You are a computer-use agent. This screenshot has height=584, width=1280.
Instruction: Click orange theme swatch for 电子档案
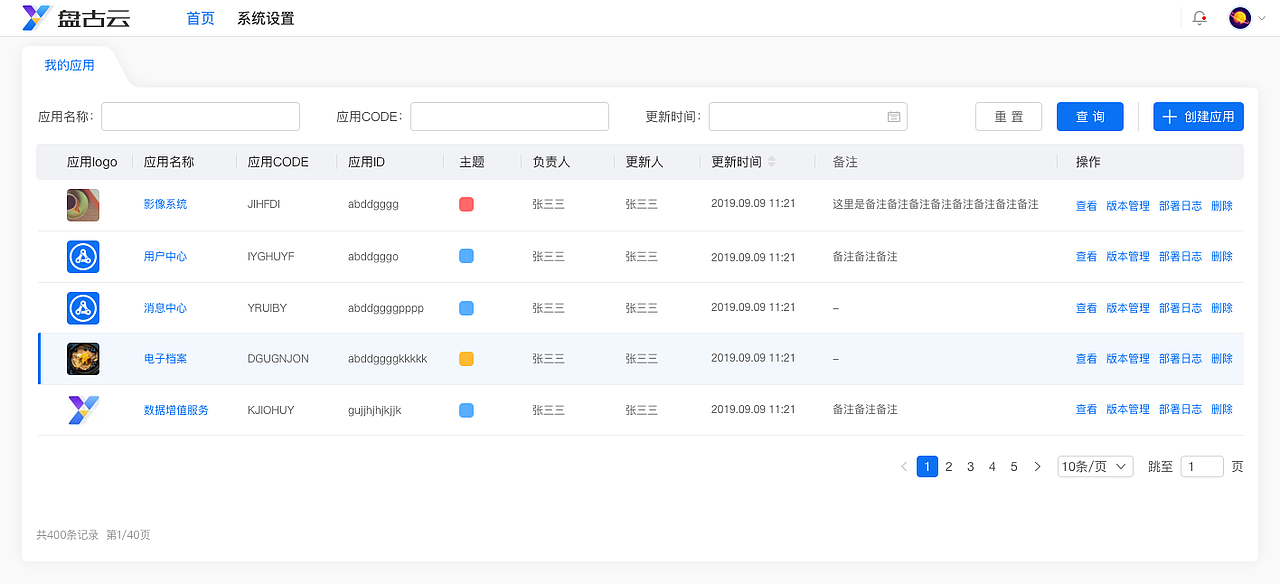466,359
